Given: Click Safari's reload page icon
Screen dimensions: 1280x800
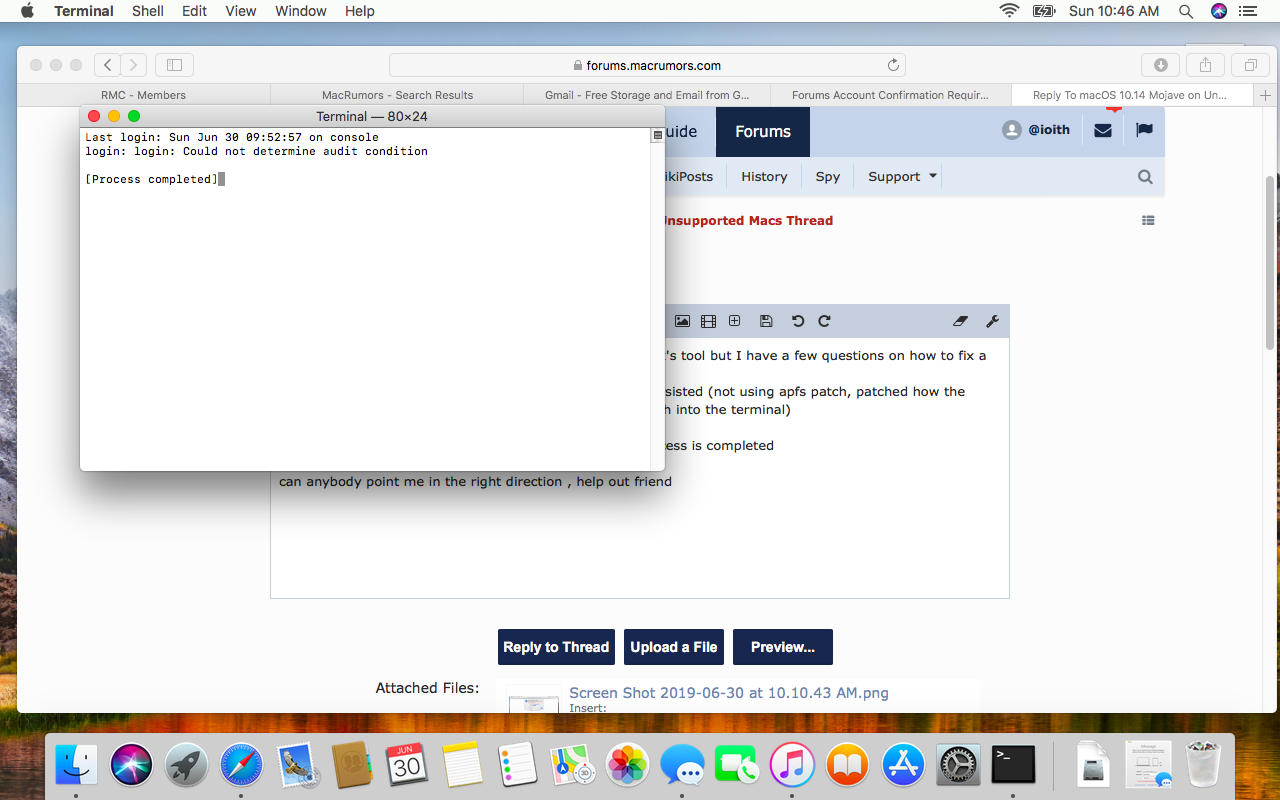Looking at the screenshot, I should [893, 65].
